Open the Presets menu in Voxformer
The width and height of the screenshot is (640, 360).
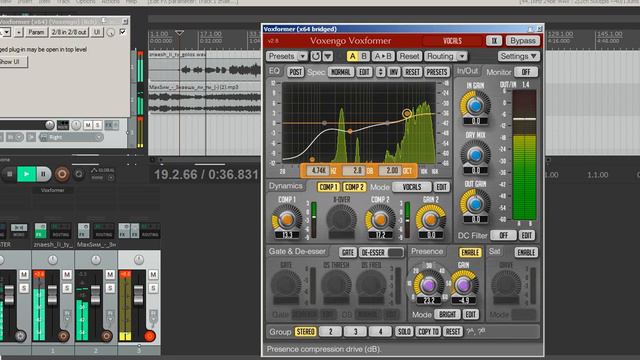[x=287, y=56]
